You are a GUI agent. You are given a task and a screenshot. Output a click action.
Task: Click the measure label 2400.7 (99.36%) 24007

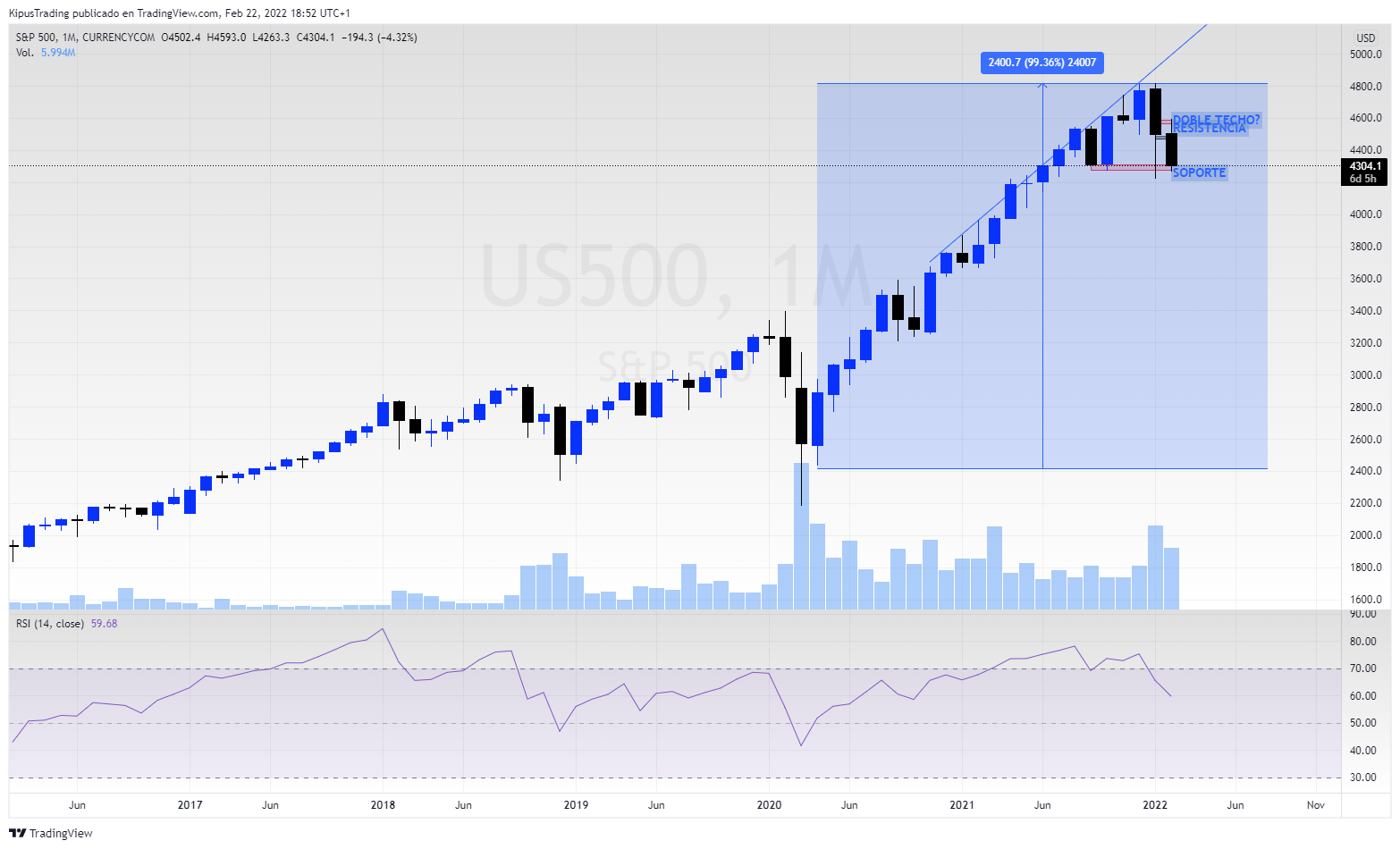(x=1042, y=63)
